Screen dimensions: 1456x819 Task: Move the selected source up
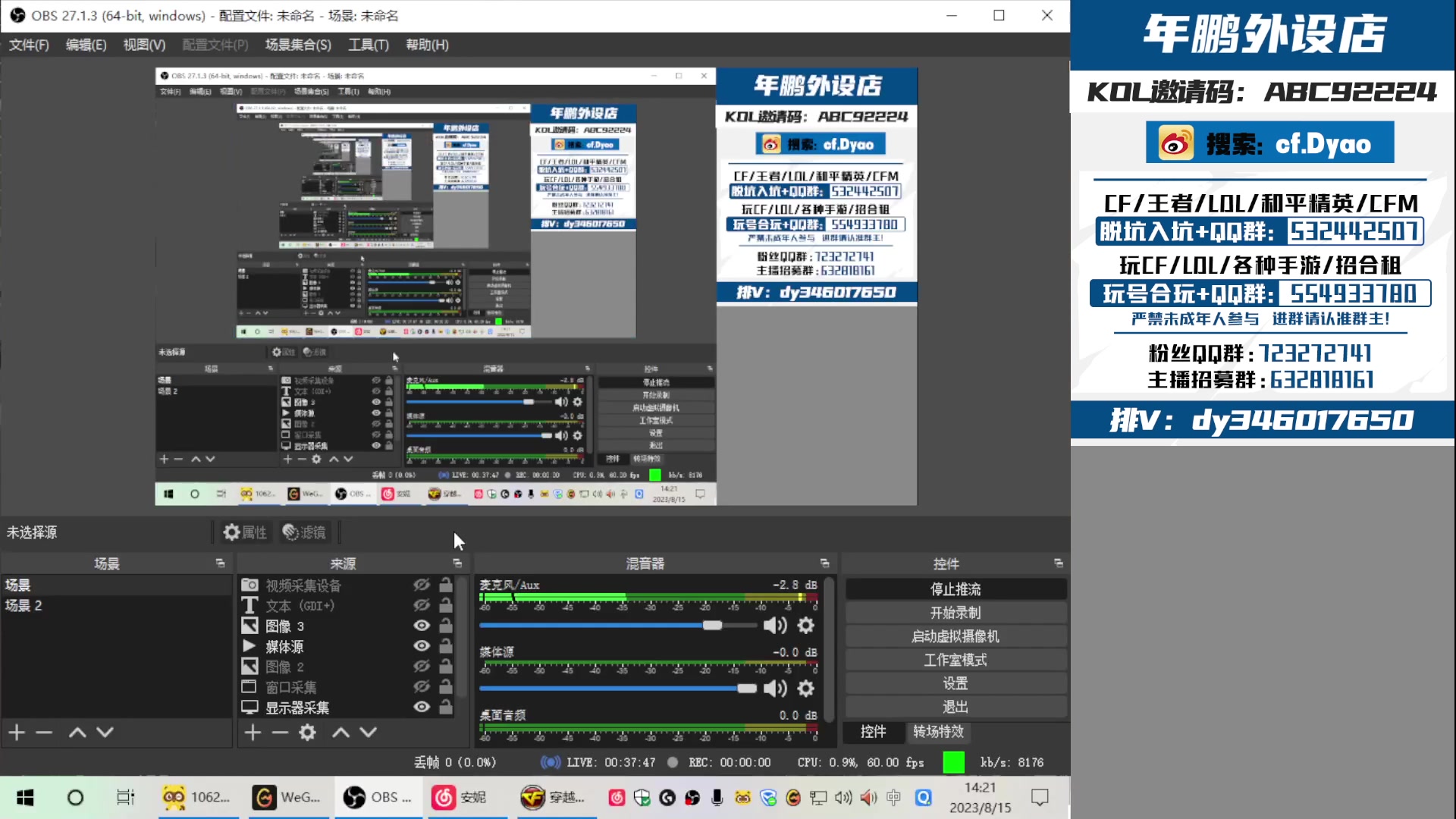tap(340, 732)
